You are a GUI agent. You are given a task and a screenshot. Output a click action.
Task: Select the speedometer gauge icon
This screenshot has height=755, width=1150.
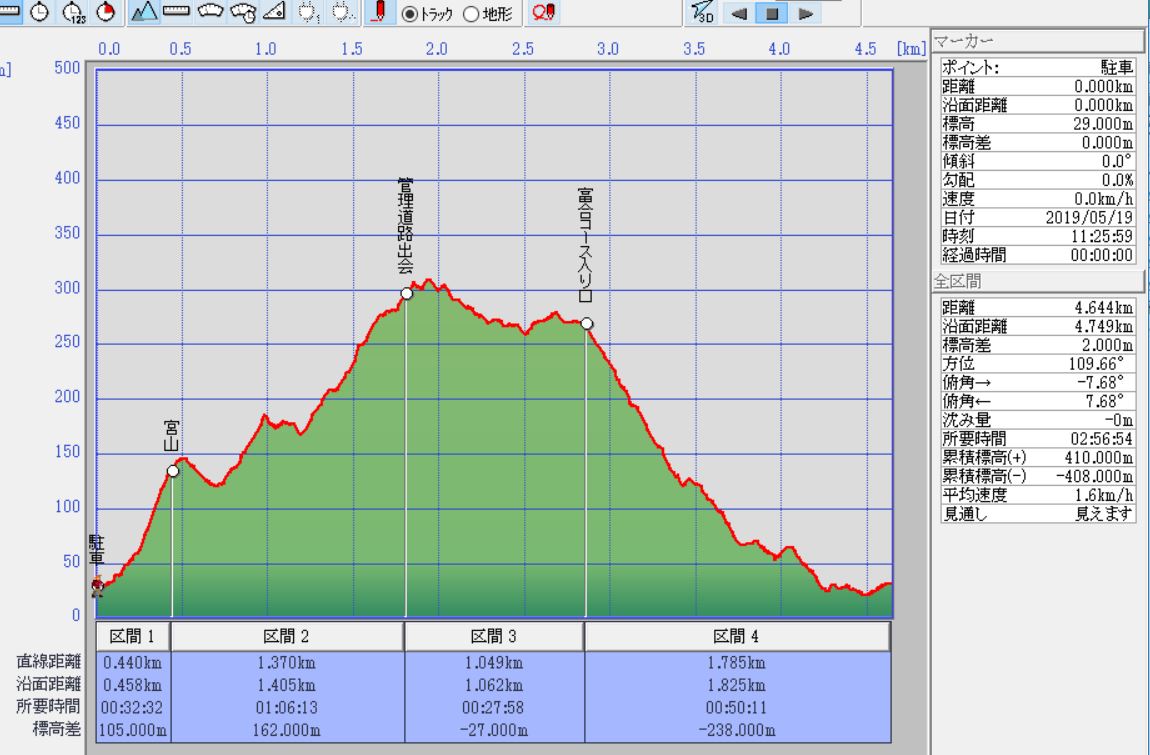pos(210,12)
